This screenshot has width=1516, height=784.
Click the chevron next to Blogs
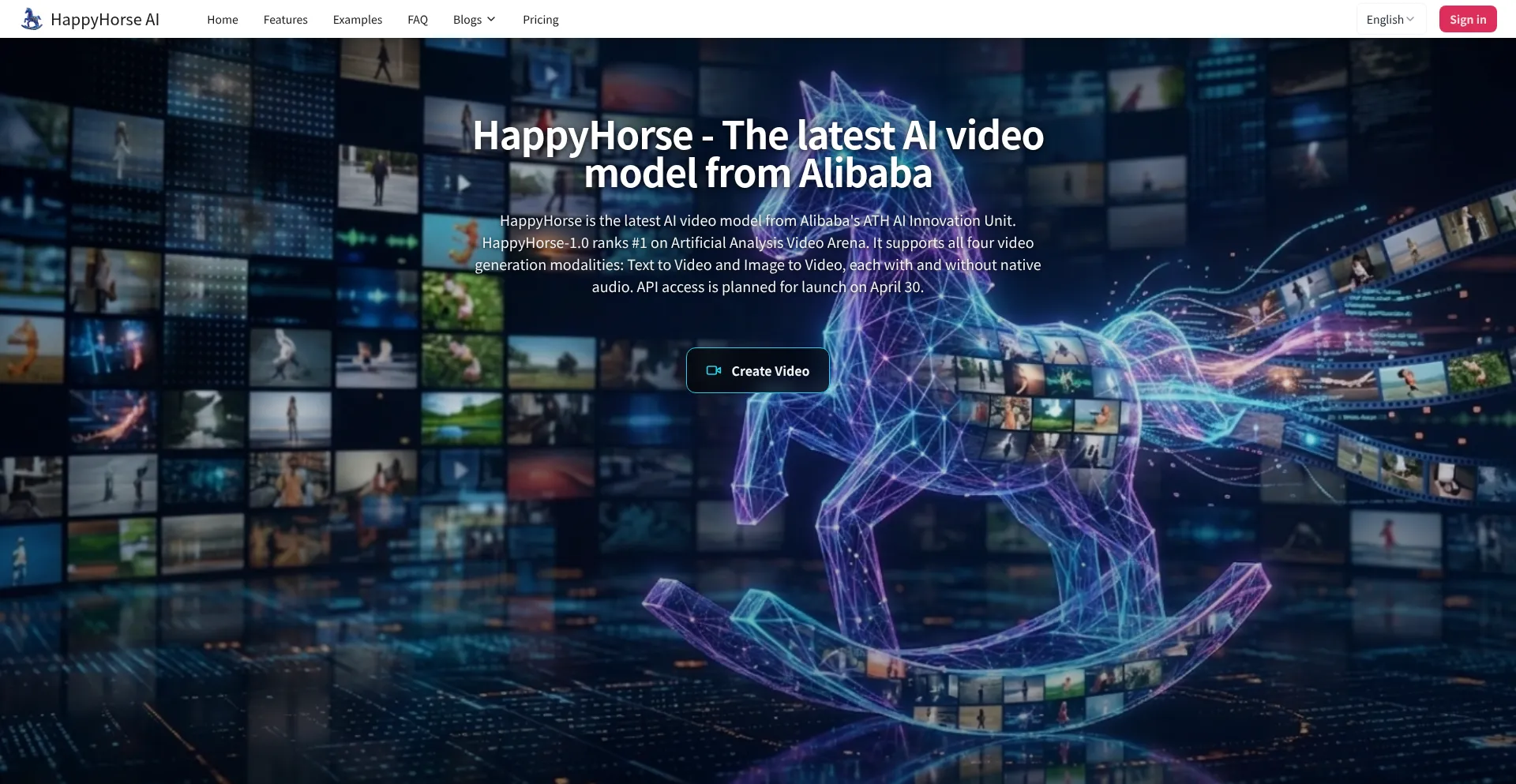coord(491,20)
